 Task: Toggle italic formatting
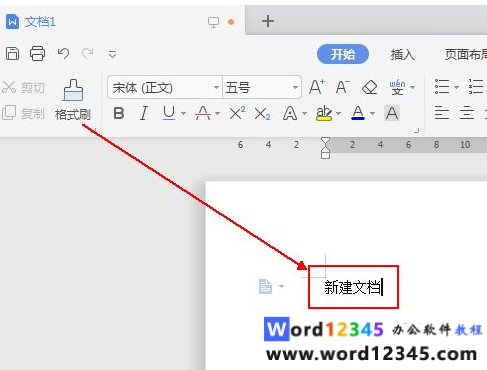coord(144,114)
